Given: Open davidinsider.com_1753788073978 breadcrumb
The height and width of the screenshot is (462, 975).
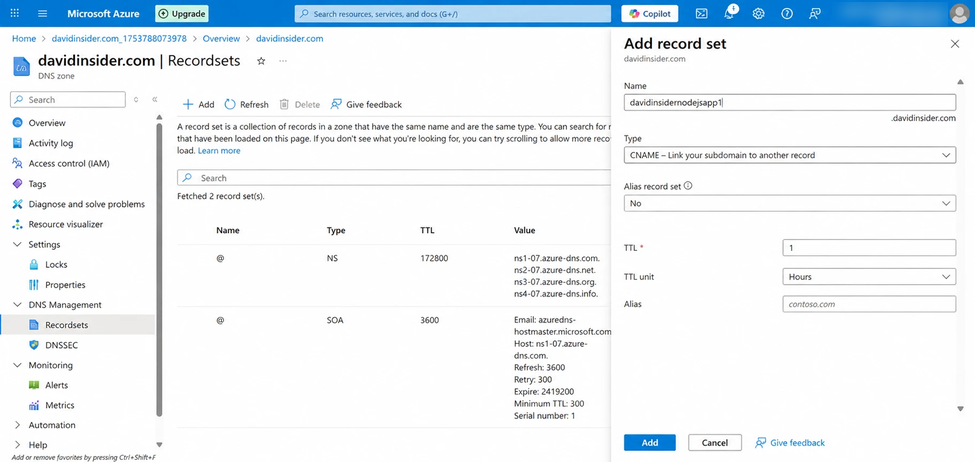Looking at the screenshot, I should (118, 38).
